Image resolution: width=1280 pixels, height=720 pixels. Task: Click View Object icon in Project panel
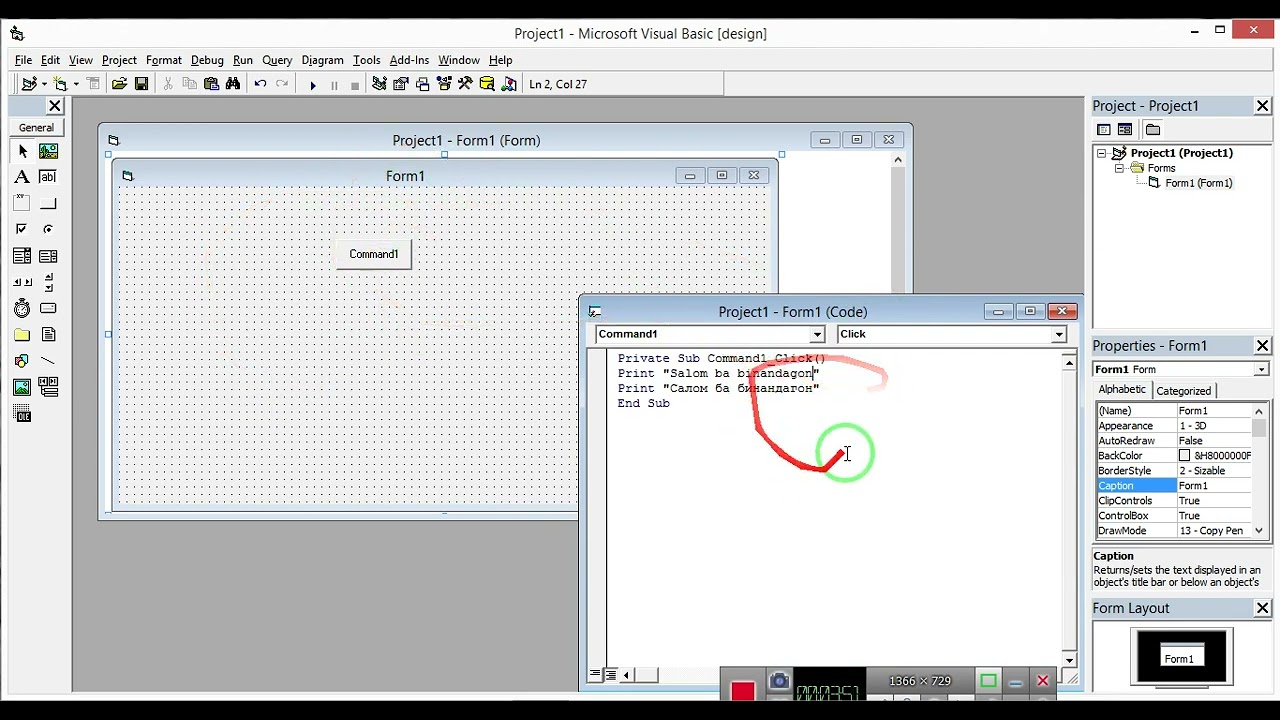(1125, 129)
